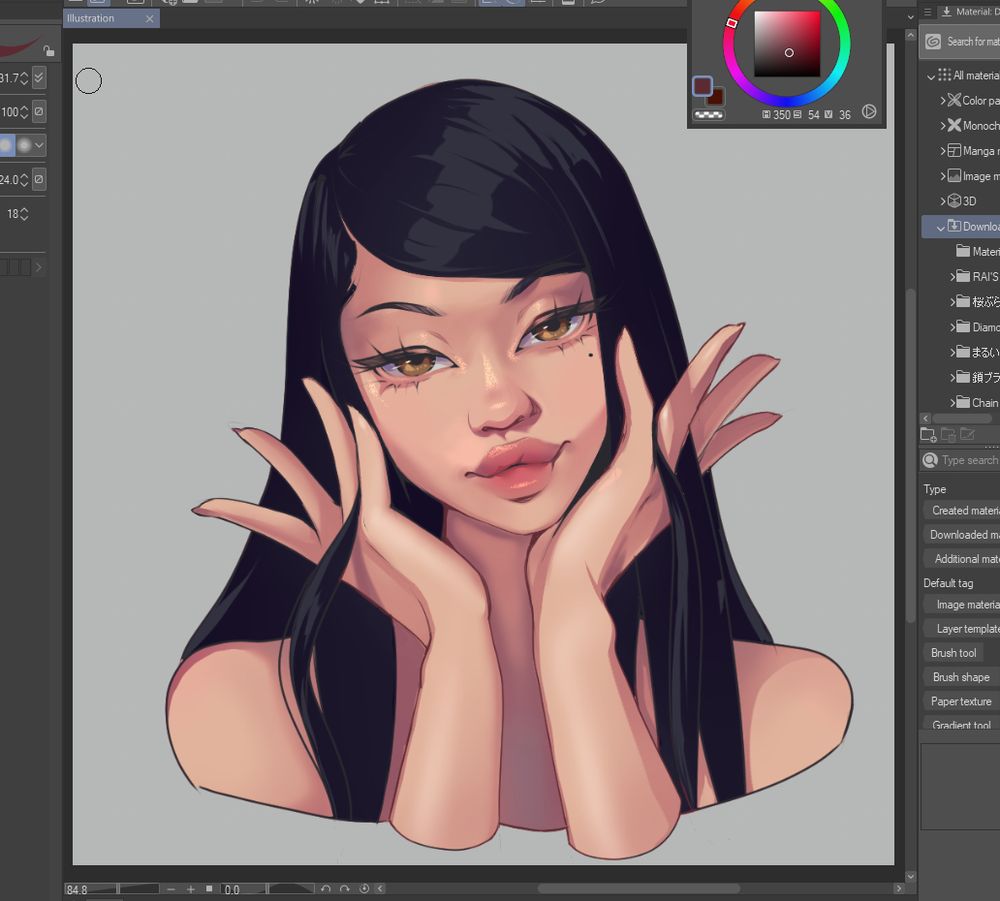Collapse the All materials tree node
The image size is (1000, 901).
930,77
